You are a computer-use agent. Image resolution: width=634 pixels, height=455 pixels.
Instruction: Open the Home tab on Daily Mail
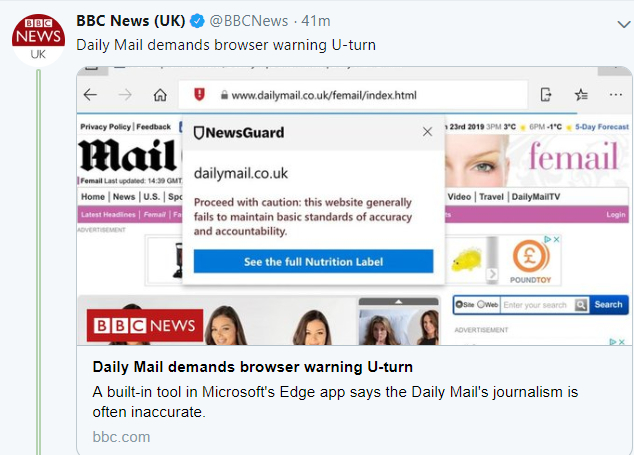point(93,197)
